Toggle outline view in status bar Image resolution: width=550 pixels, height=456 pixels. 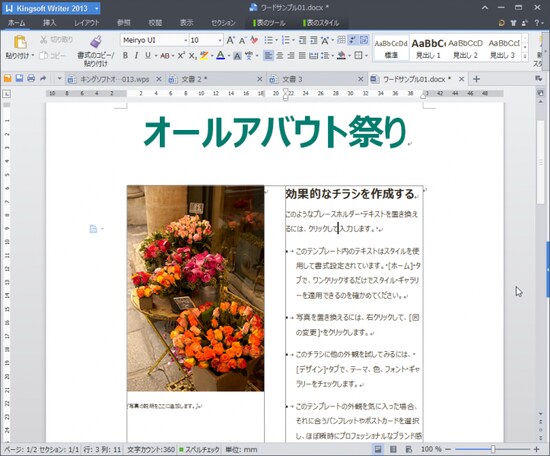(x=393, y=449)
